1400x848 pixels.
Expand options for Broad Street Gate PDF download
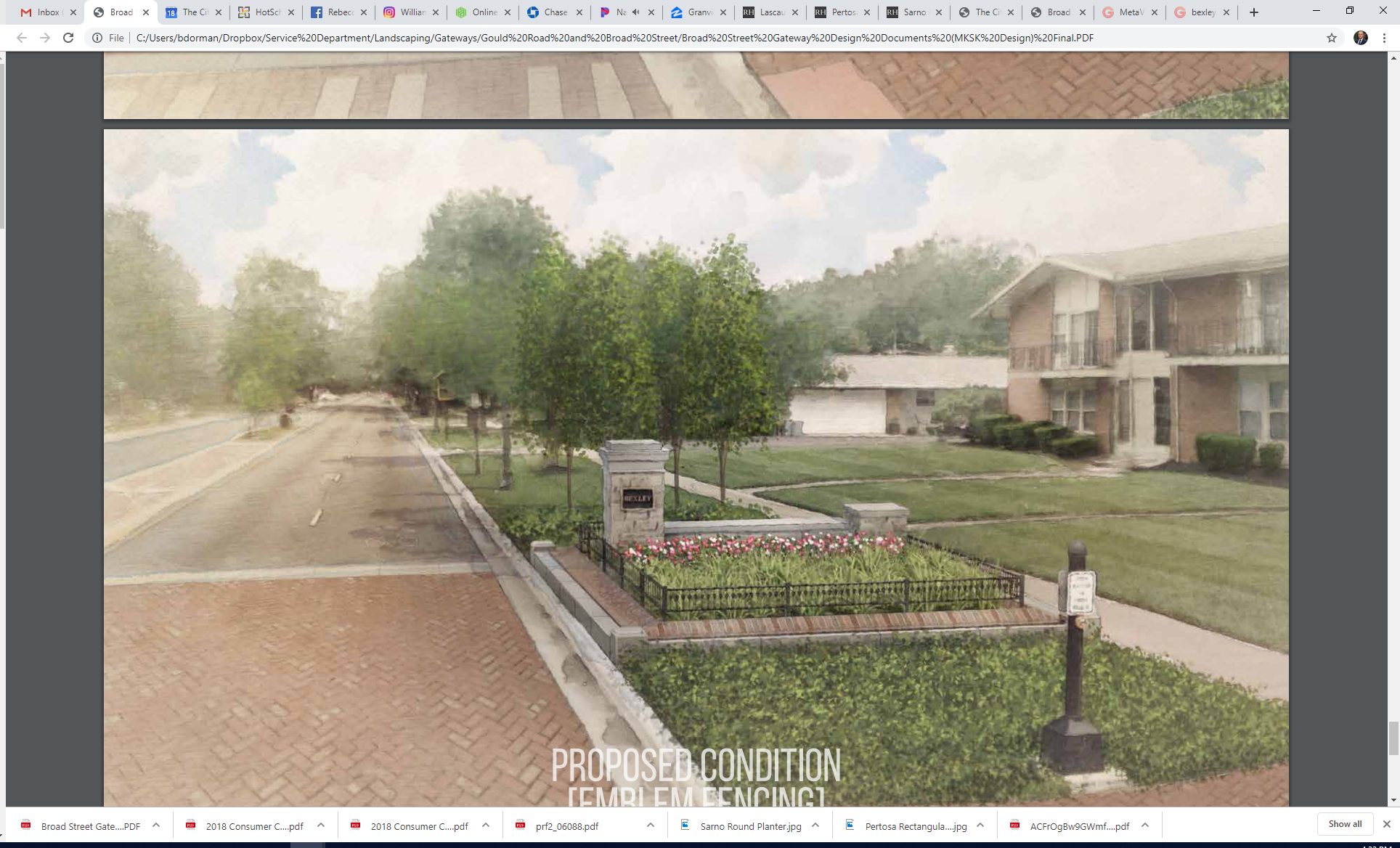tap(156, 825)
